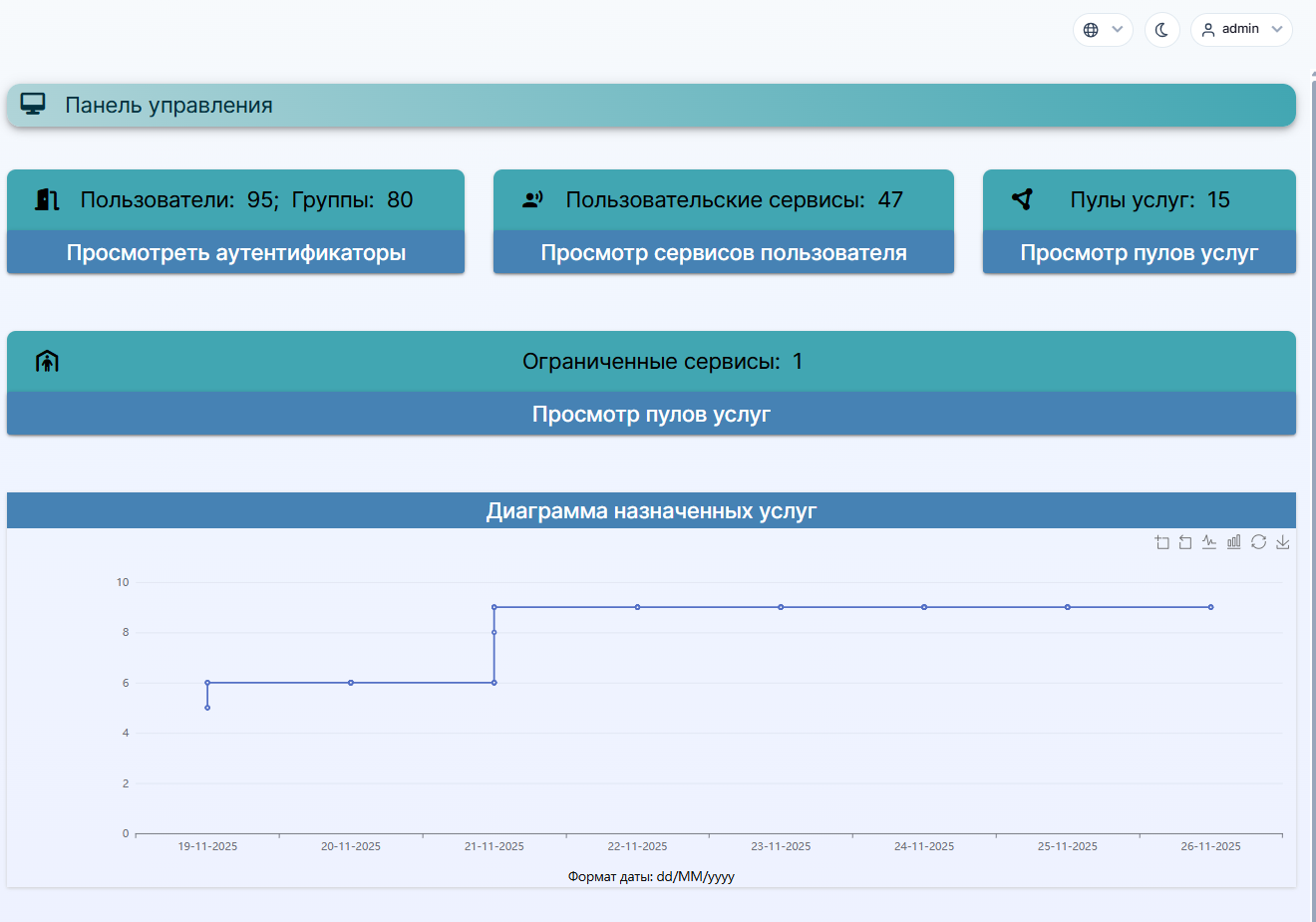Screen dimensions: 1316x922
Task: Toggle dark theme with the moon button
Action: click(1162, 30)
